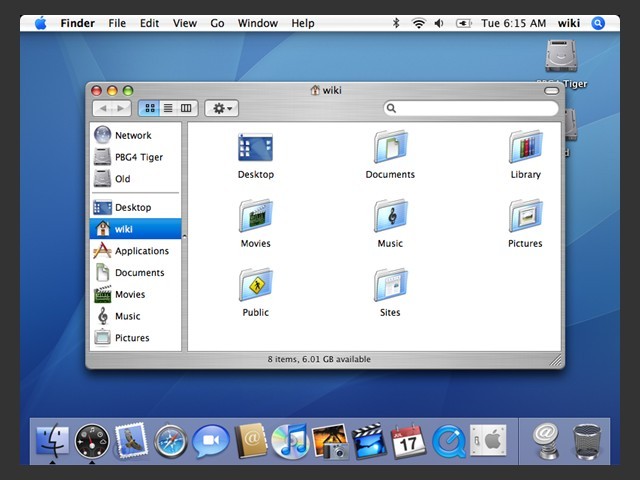Select the Old disk in sidebar
Image resolution: width=640 pixels, height=480 pixels.
pos(135,178)
